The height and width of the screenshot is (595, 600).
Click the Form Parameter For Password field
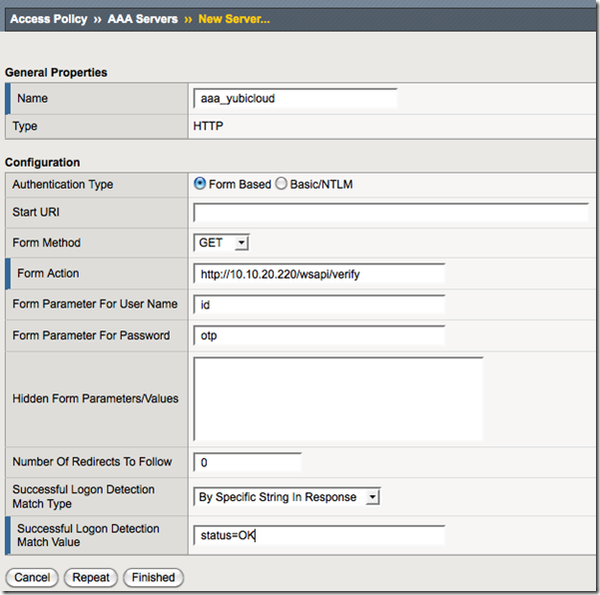(318, 336)
